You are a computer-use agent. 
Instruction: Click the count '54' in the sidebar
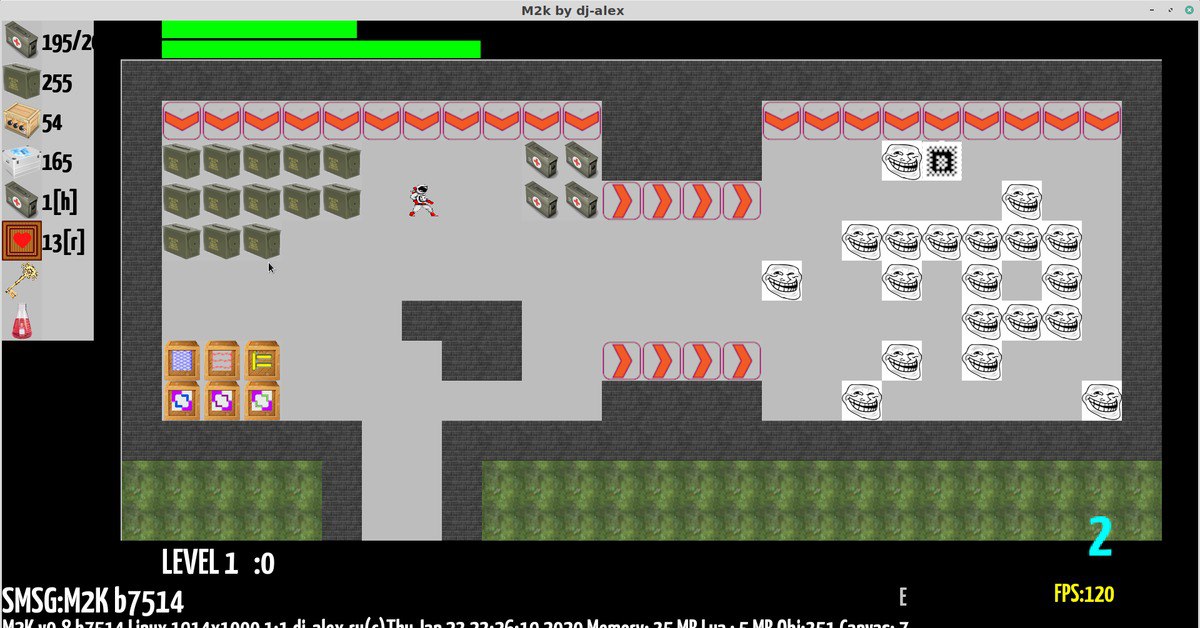pyautogui.click(x=52, y=123)
